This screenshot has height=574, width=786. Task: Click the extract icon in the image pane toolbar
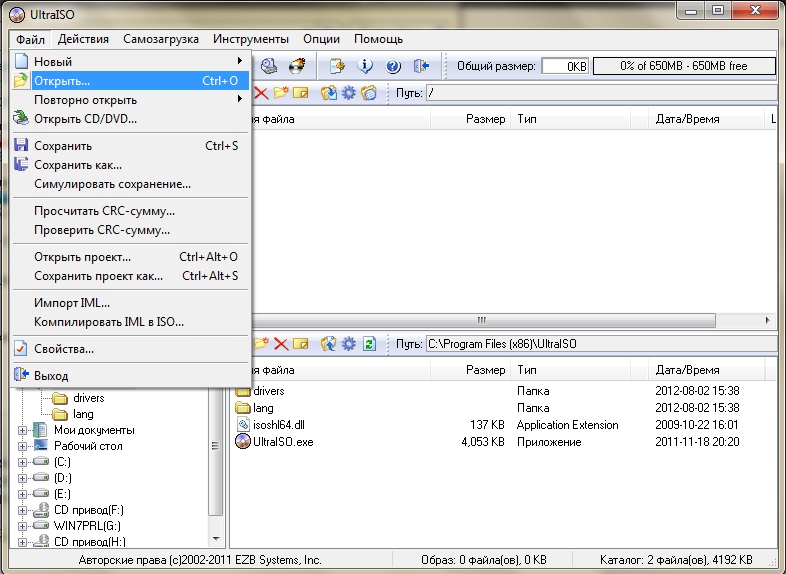tap(328, 93)
